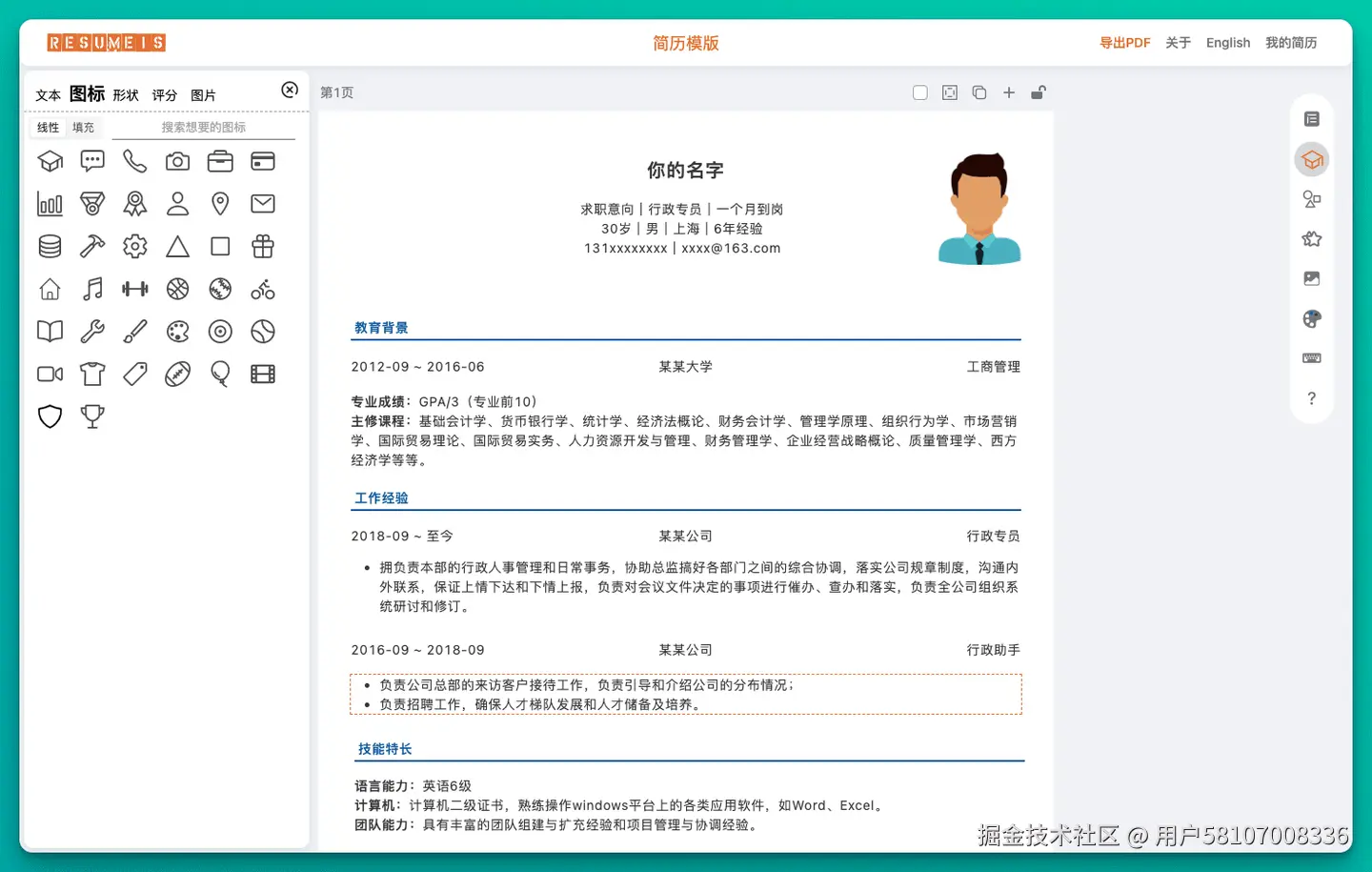Open the 评分 tab
This screenshot has width=1372, height=872.
(x=164, y=94)
